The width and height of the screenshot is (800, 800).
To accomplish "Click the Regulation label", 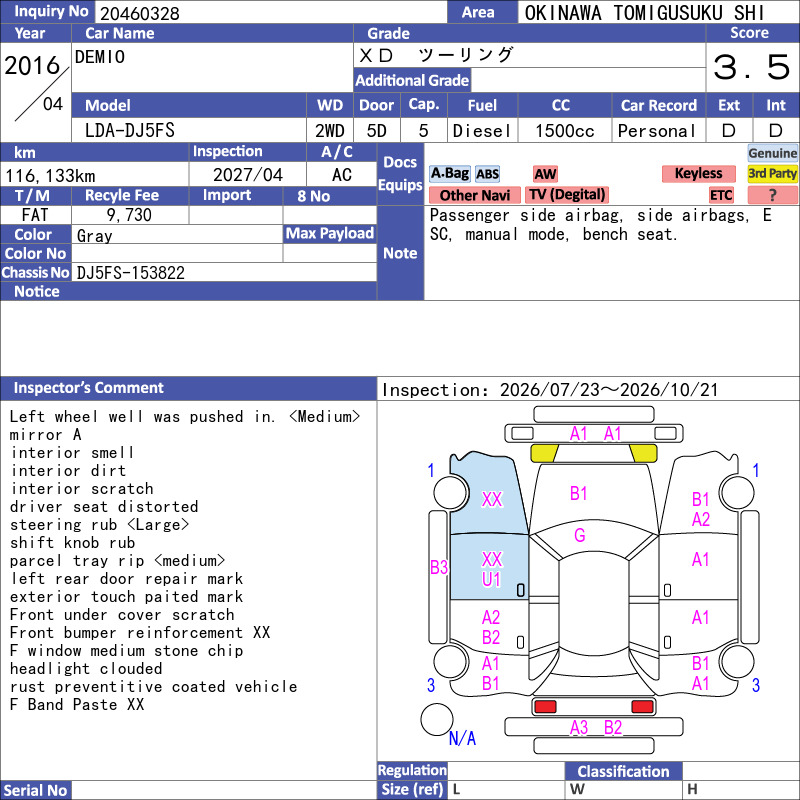I will [412, 770].
